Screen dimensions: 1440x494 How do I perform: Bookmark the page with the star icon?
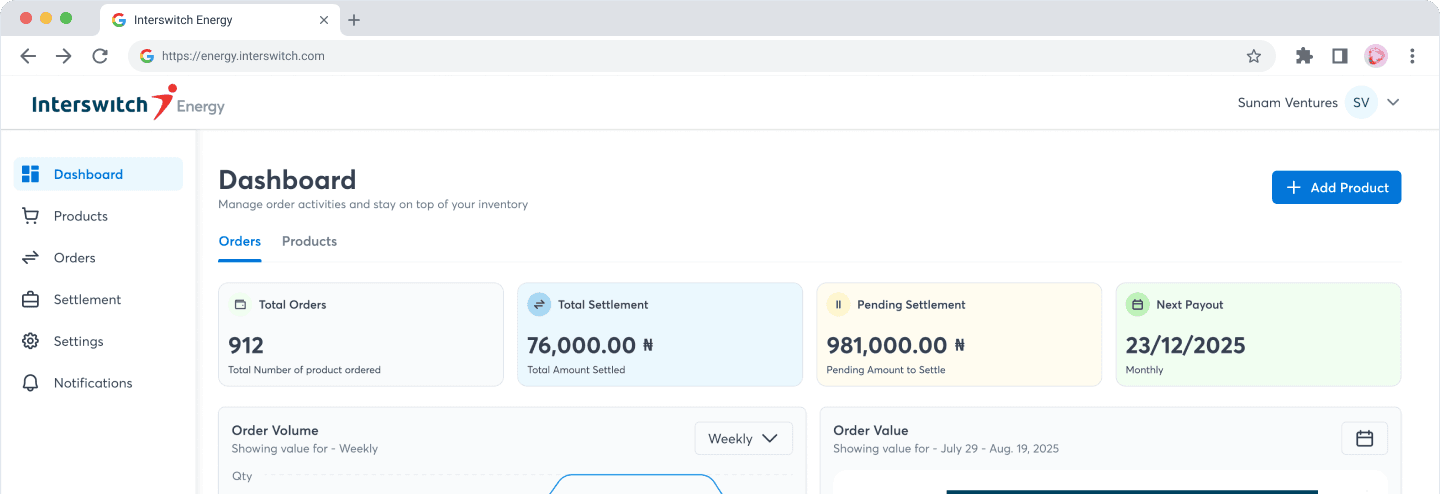click(x=1254, y=56)
